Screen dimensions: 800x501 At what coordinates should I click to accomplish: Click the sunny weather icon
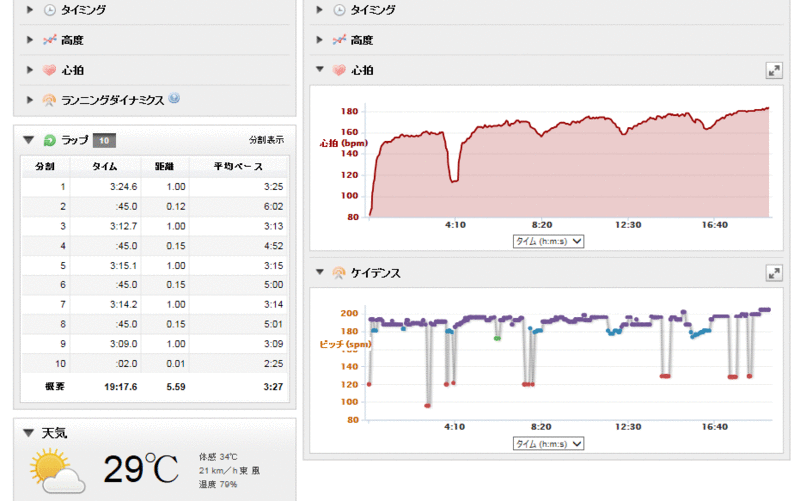(x=57, y=471)
